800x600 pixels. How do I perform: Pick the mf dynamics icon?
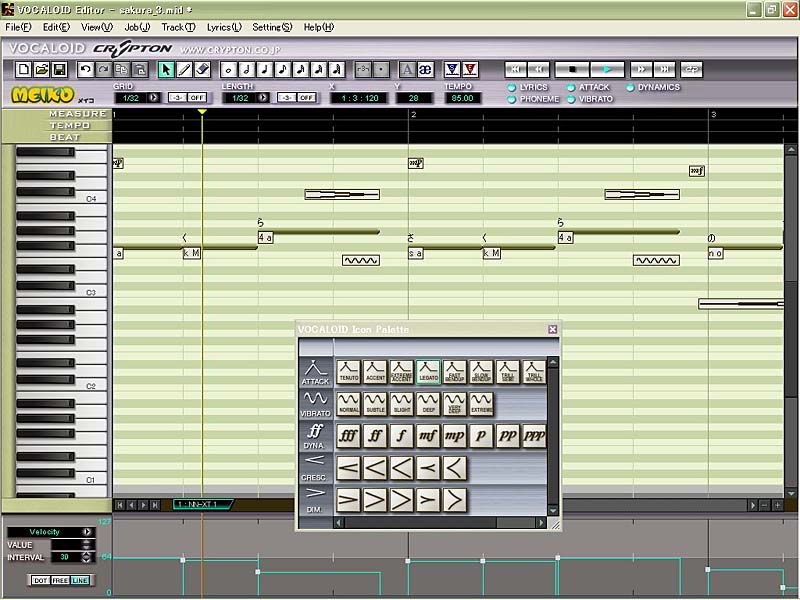point(429,436)
